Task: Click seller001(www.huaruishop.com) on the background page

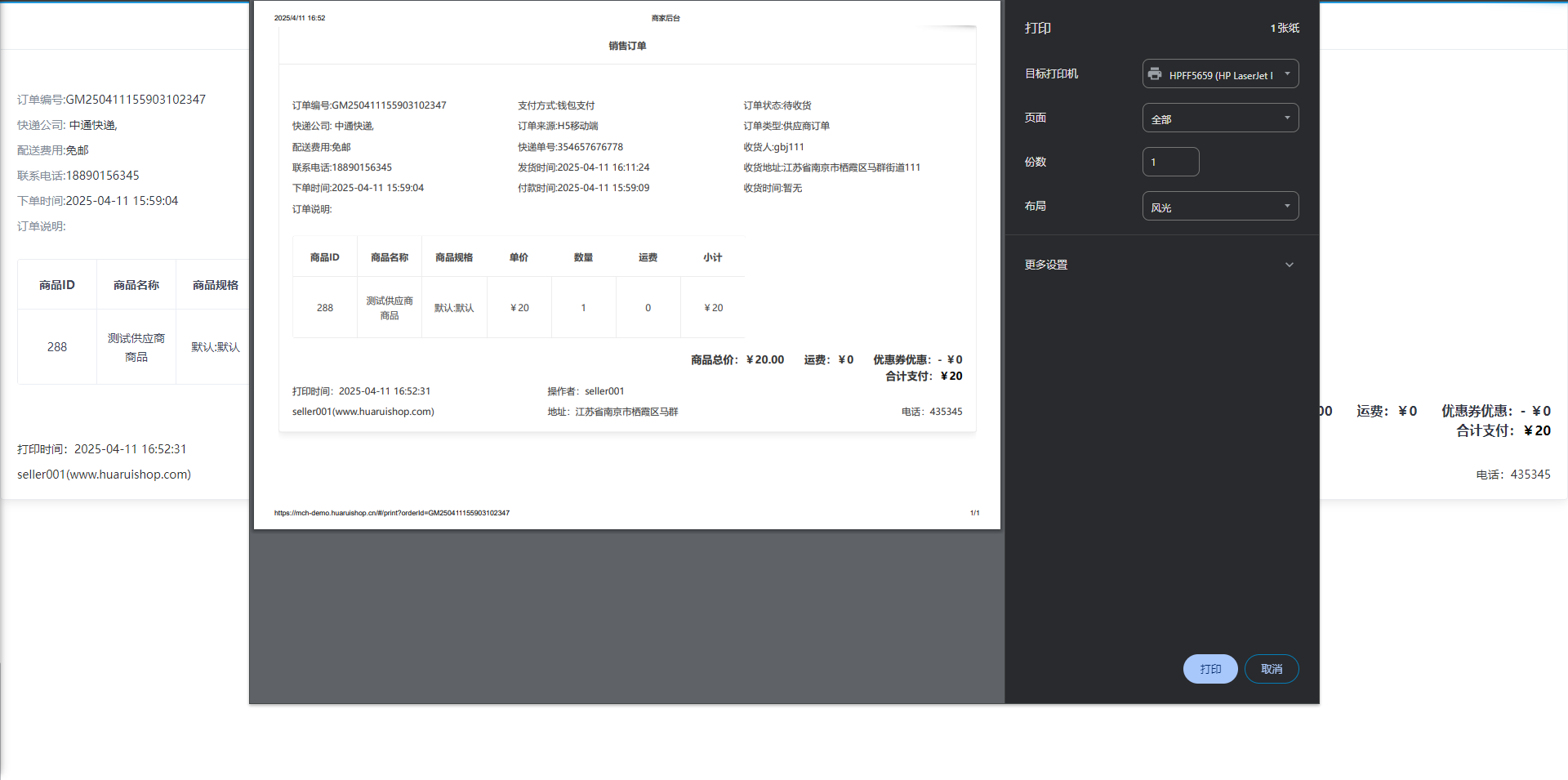Action: 105,475
